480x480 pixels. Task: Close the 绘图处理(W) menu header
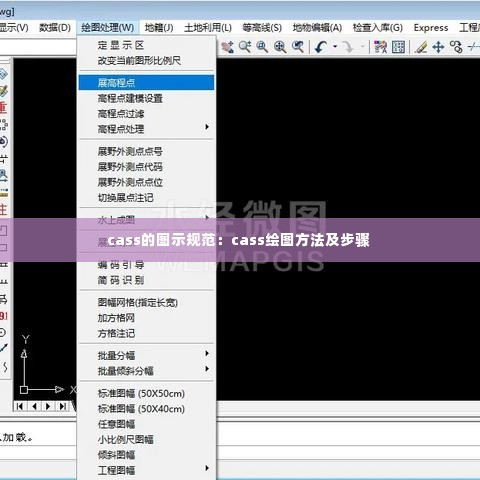click(108, 28)
